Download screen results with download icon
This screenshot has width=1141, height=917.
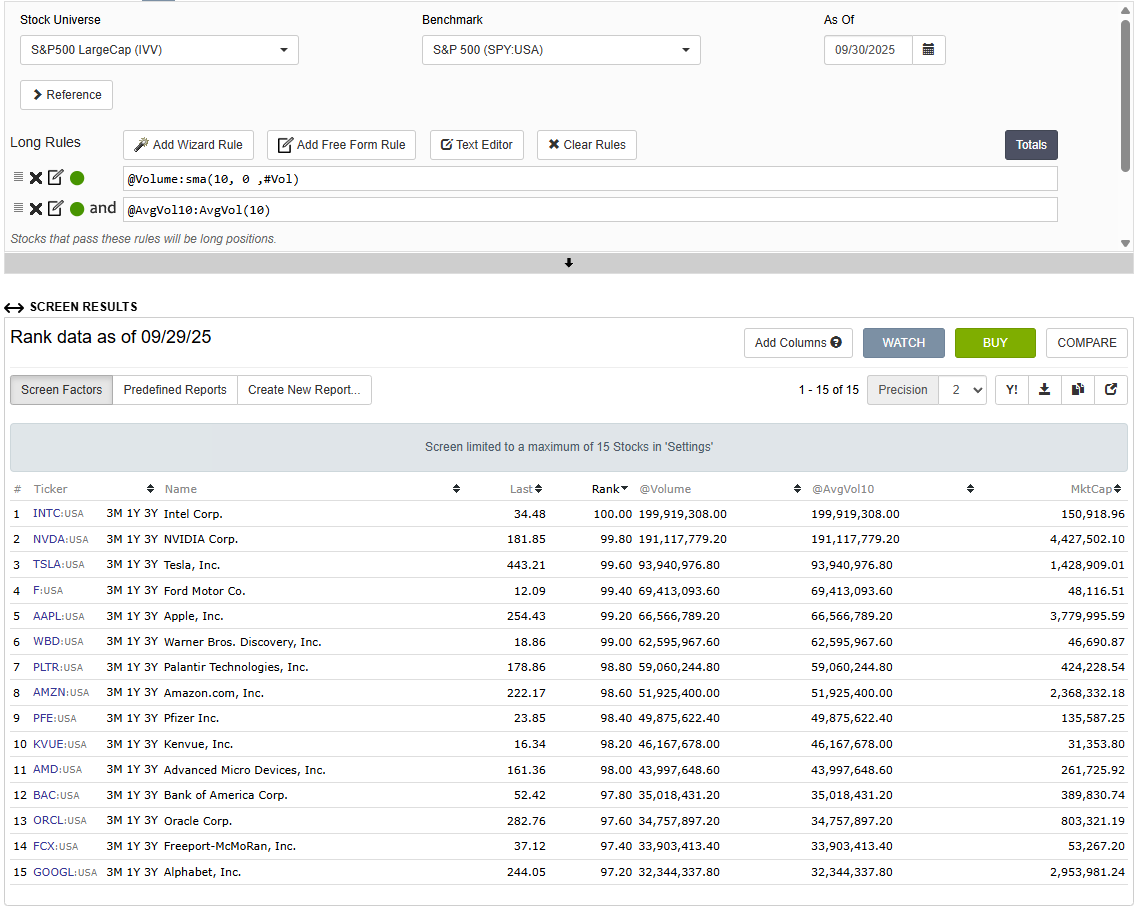1044,390
